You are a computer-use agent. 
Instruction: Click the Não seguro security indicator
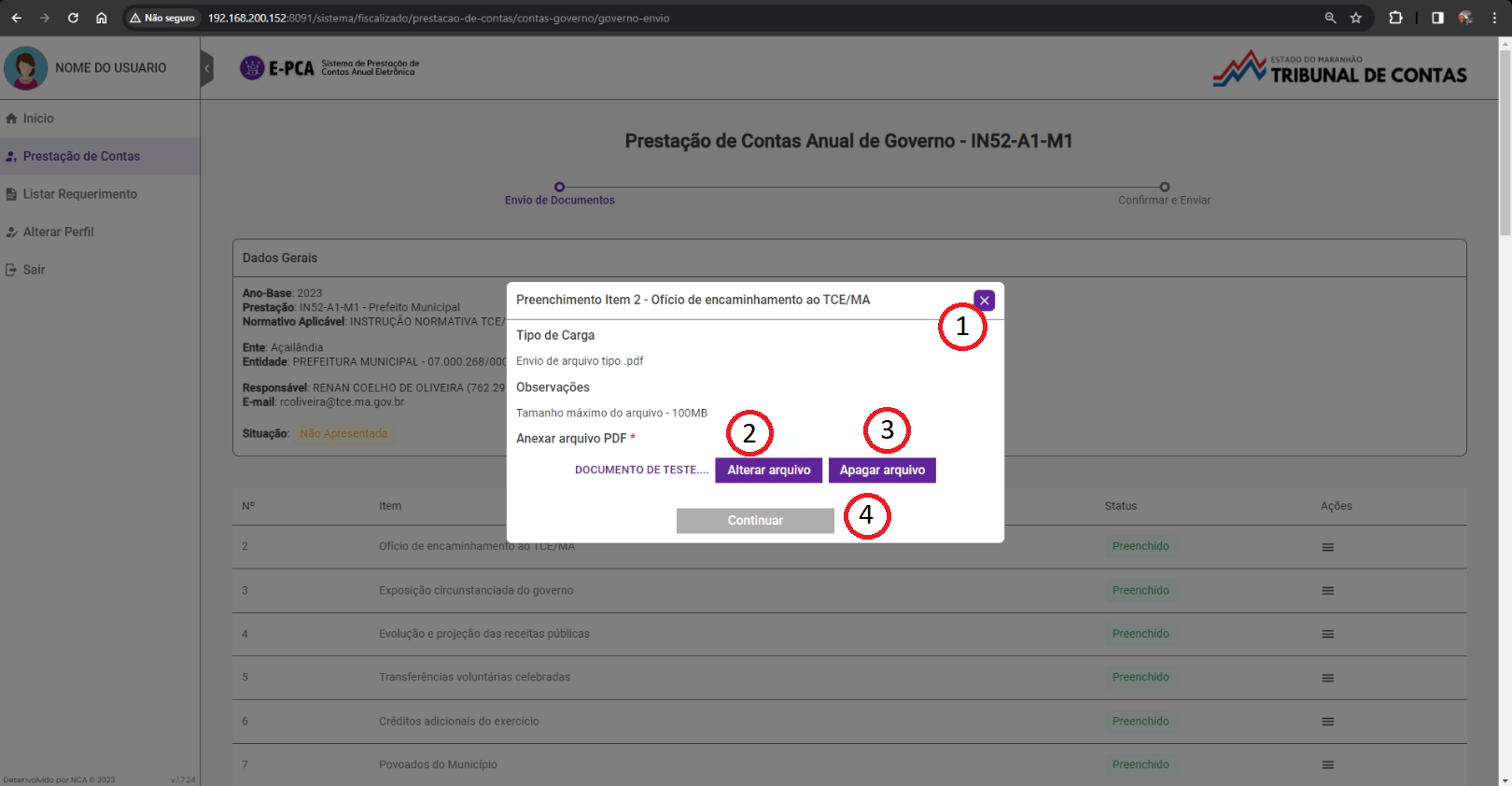coord(162,18)
